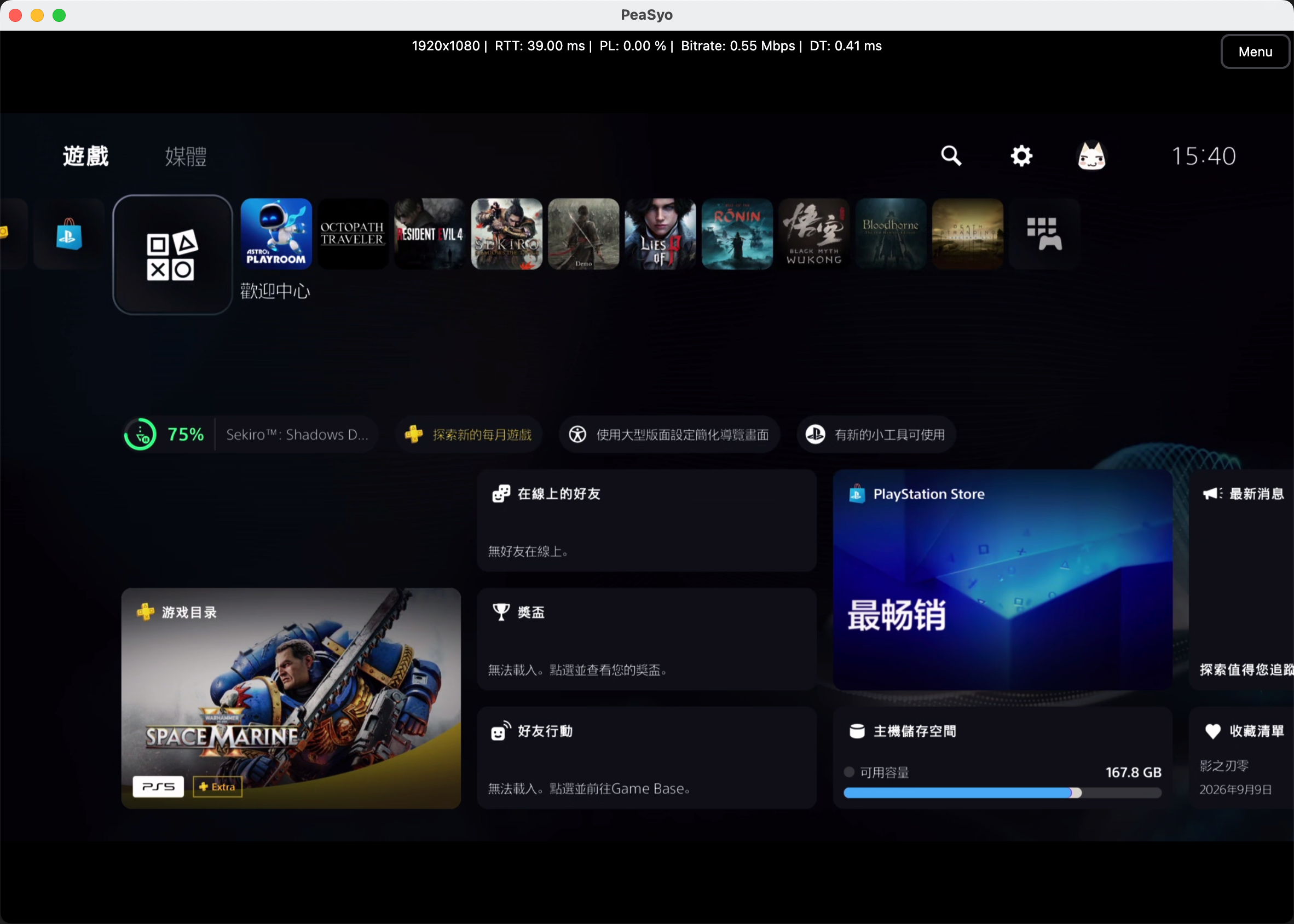Open the 獎盃 trophy card

point(646,639)
